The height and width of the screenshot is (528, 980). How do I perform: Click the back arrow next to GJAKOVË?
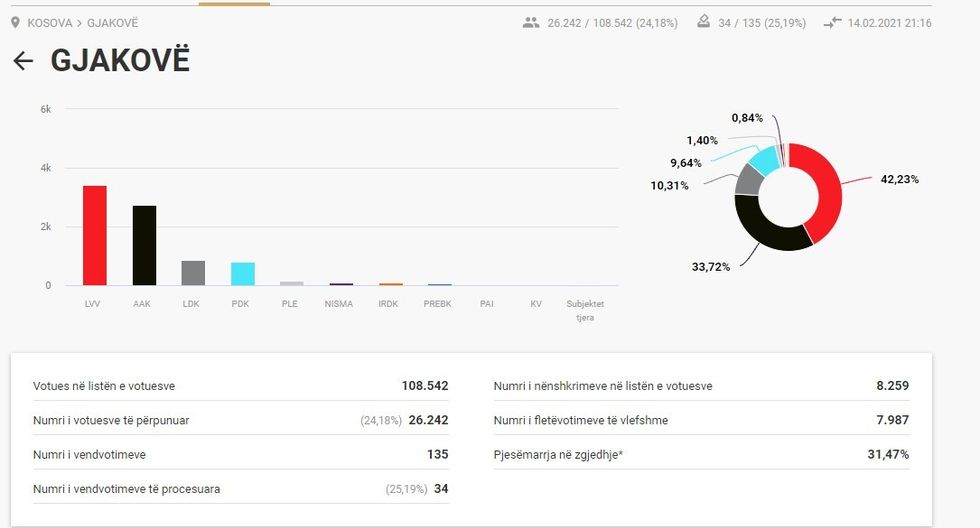pos(23,61)
